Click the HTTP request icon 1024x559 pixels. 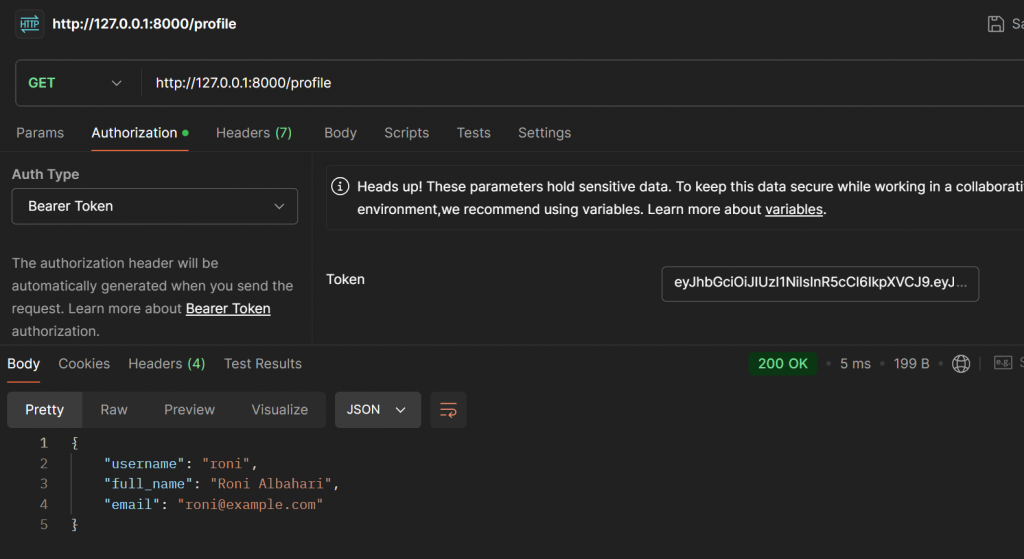click(x=30, y=23)
